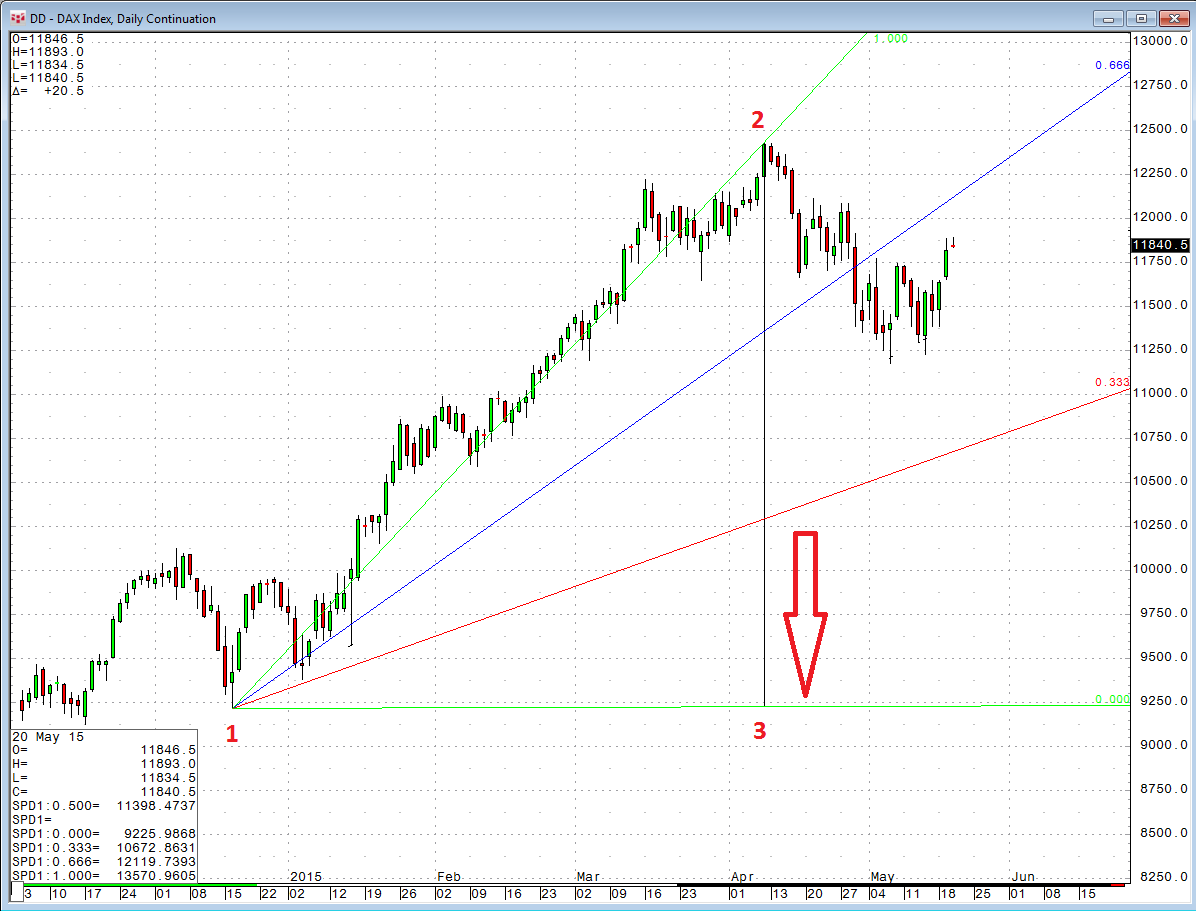Click the 20 May 15 date in data box
This screenshot has width=1196, height=911.
coord(48,736)
